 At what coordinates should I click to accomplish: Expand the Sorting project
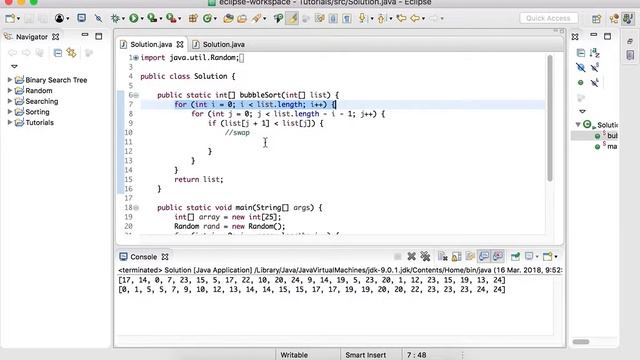tap(10, 111)
